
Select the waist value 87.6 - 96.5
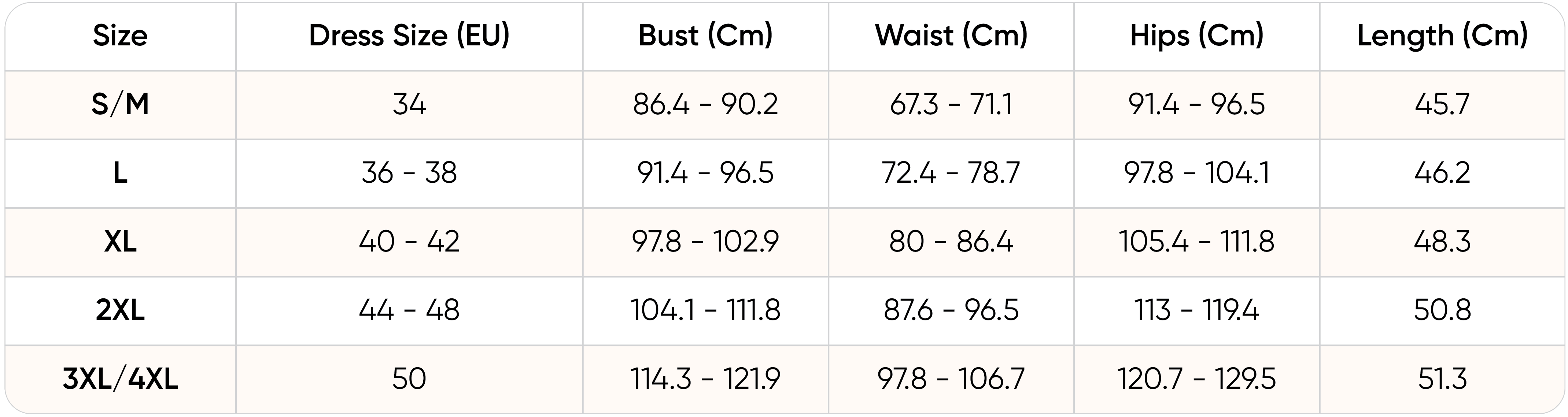(x=951, y=310)
